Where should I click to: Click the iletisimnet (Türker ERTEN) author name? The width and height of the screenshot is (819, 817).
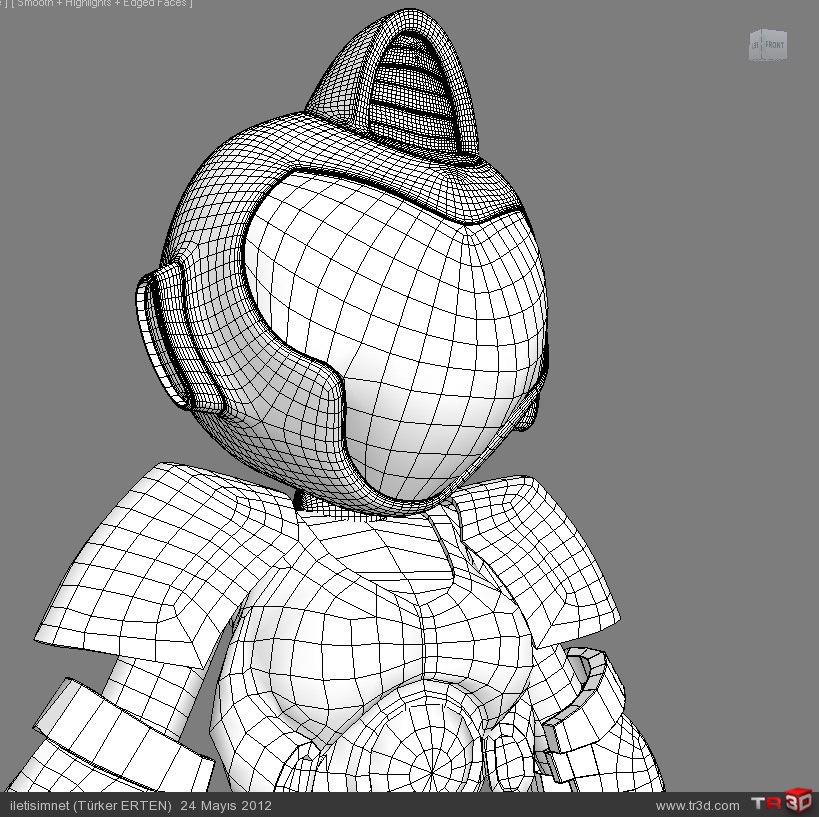[x=90, y=805]
